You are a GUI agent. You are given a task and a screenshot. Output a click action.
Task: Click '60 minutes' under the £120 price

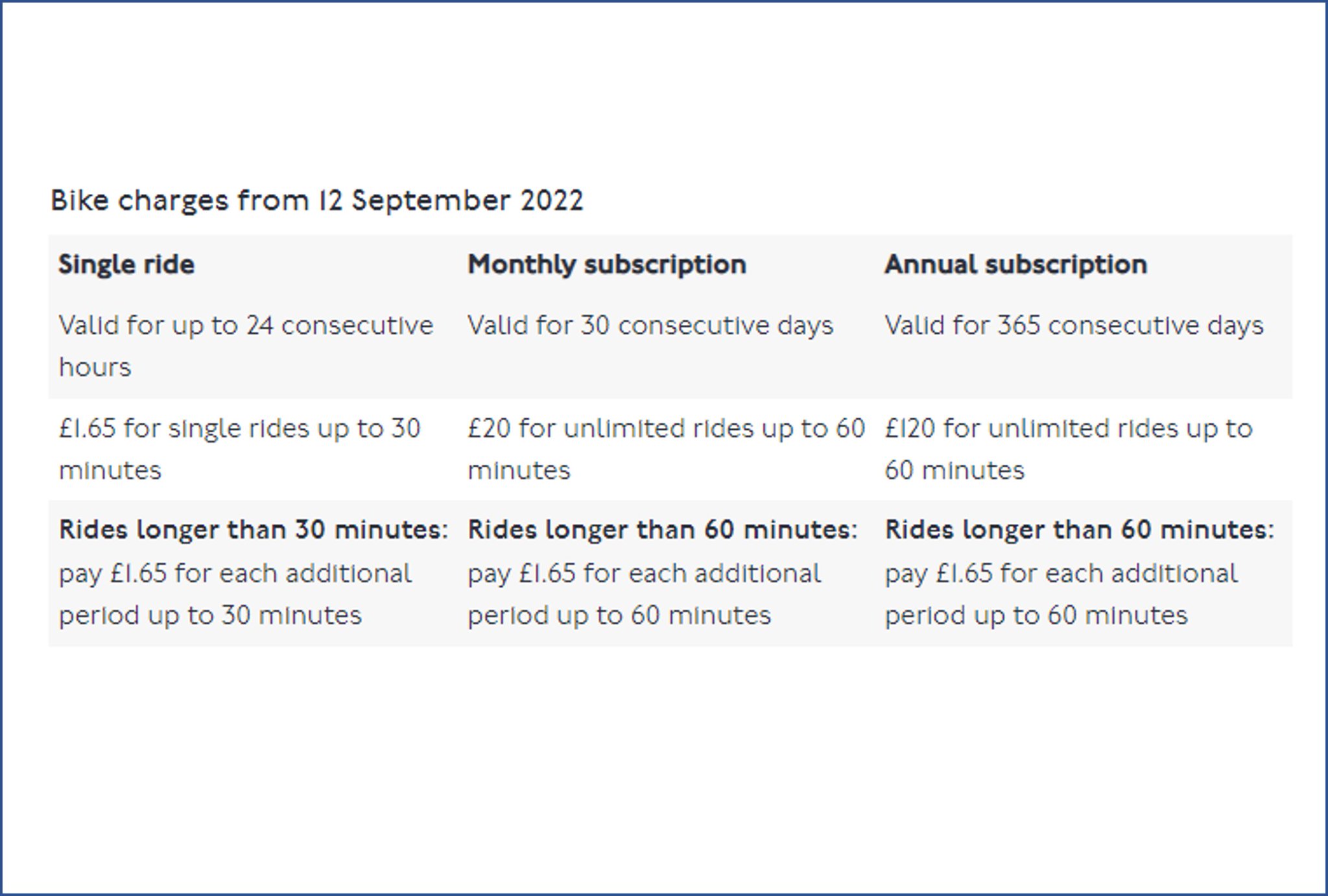coord(954,471)
